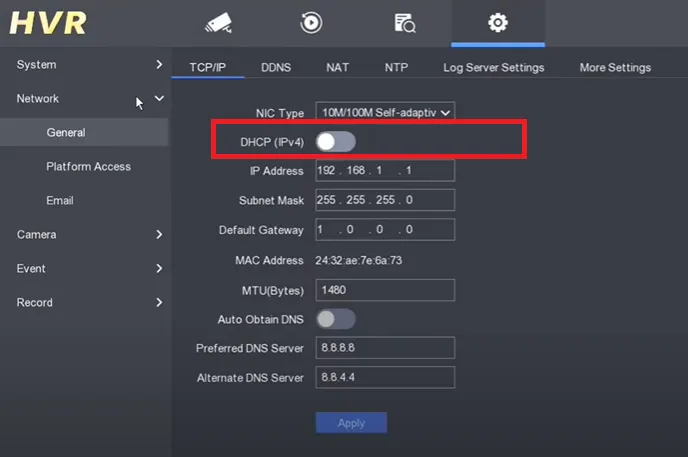Viewport: 688px width, 457px height.
Task: Select Camera in the sidebar
Action: [36, 235]
